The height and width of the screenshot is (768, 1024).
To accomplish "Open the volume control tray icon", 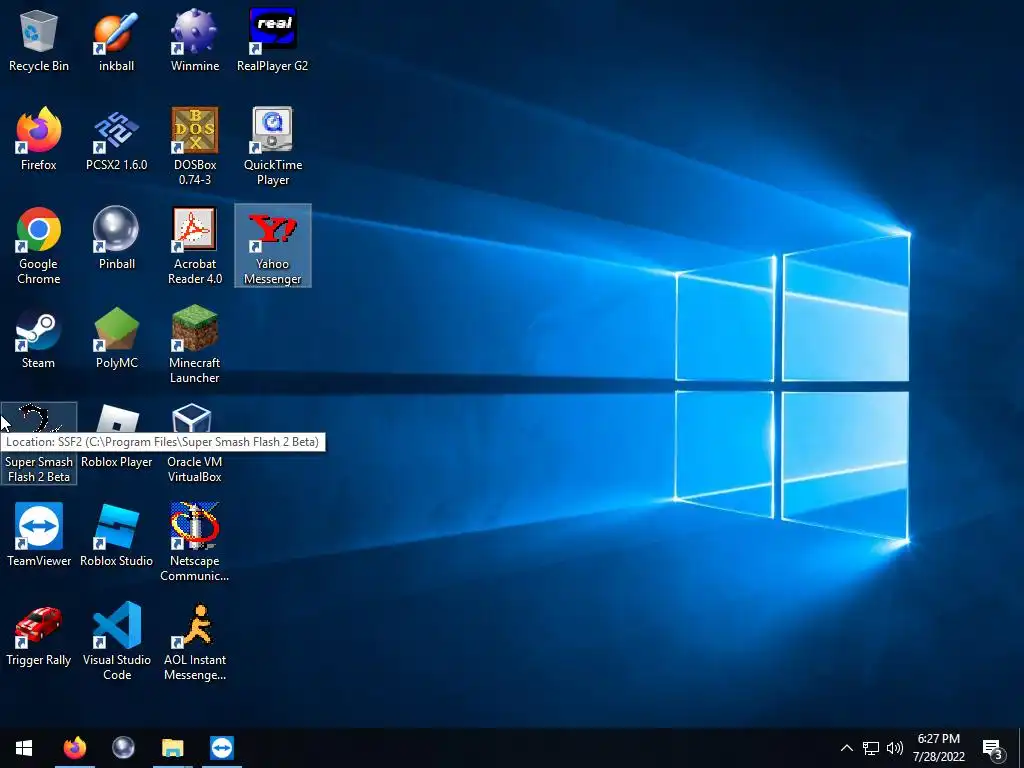I will point(895,748).
